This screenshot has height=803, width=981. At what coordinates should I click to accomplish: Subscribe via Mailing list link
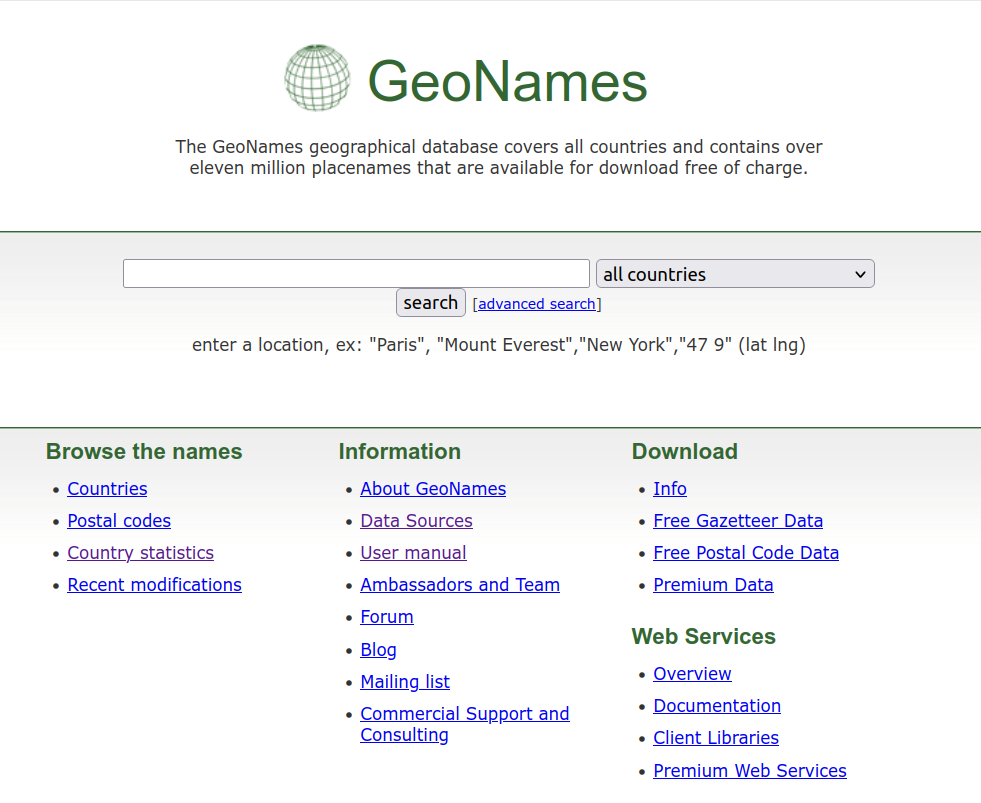pyautogui.click(x=405, y=682)
